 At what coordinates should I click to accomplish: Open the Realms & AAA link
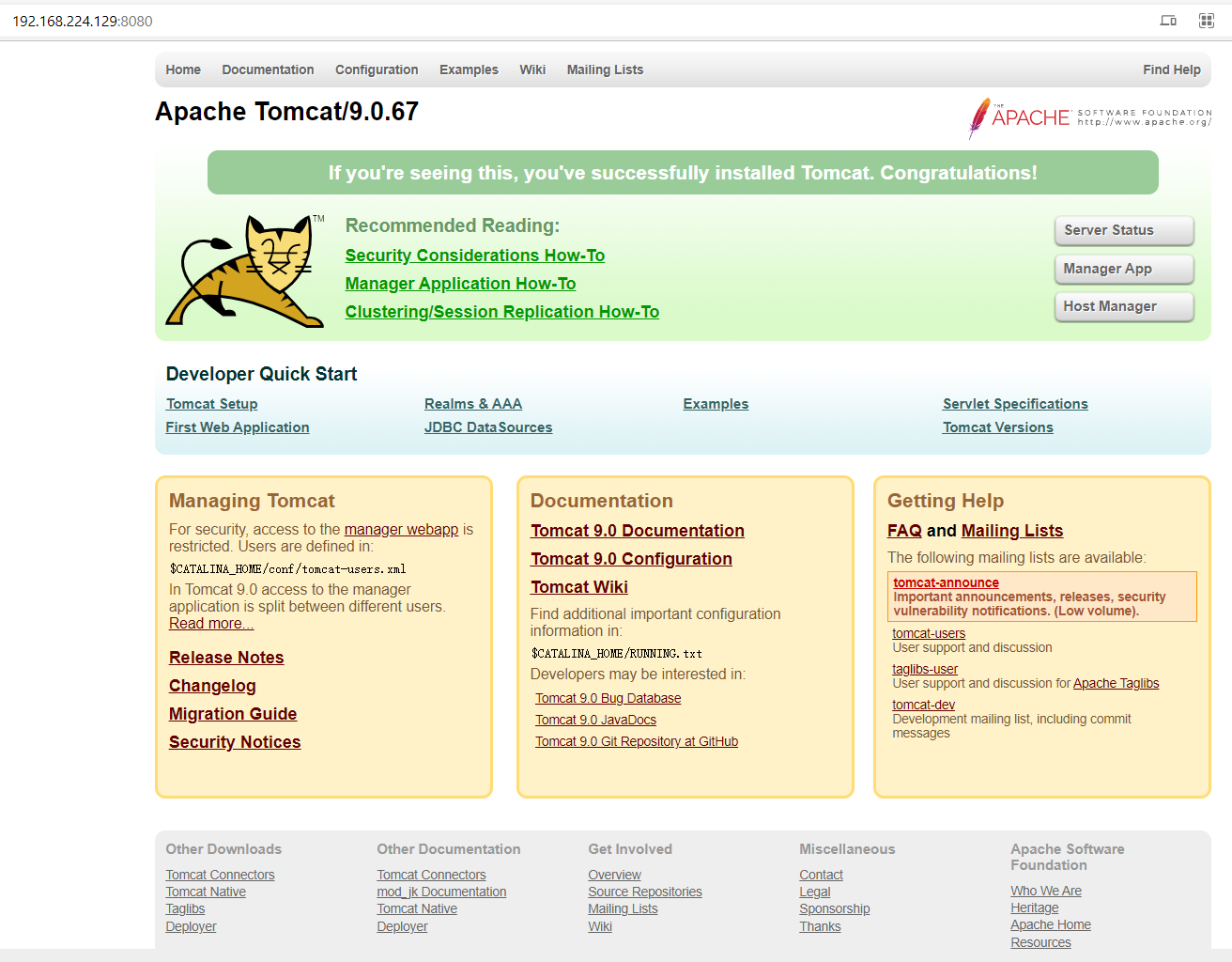tap(473, 404)
